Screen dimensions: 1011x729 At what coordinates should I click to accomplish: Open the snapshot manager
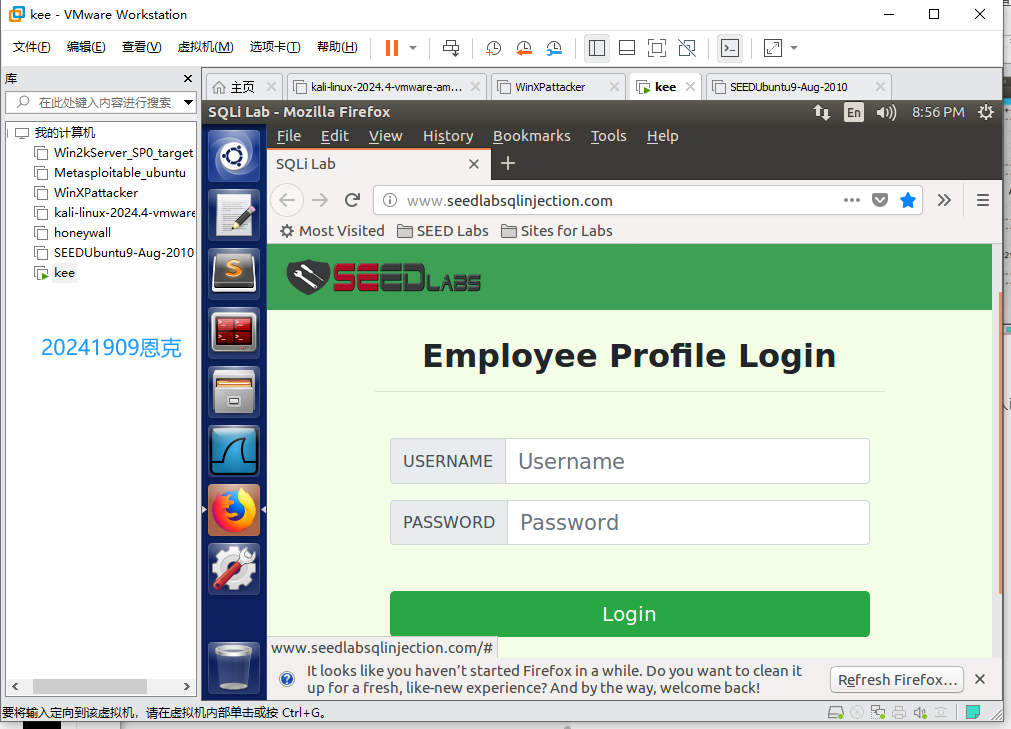click(x=554, y=48)
